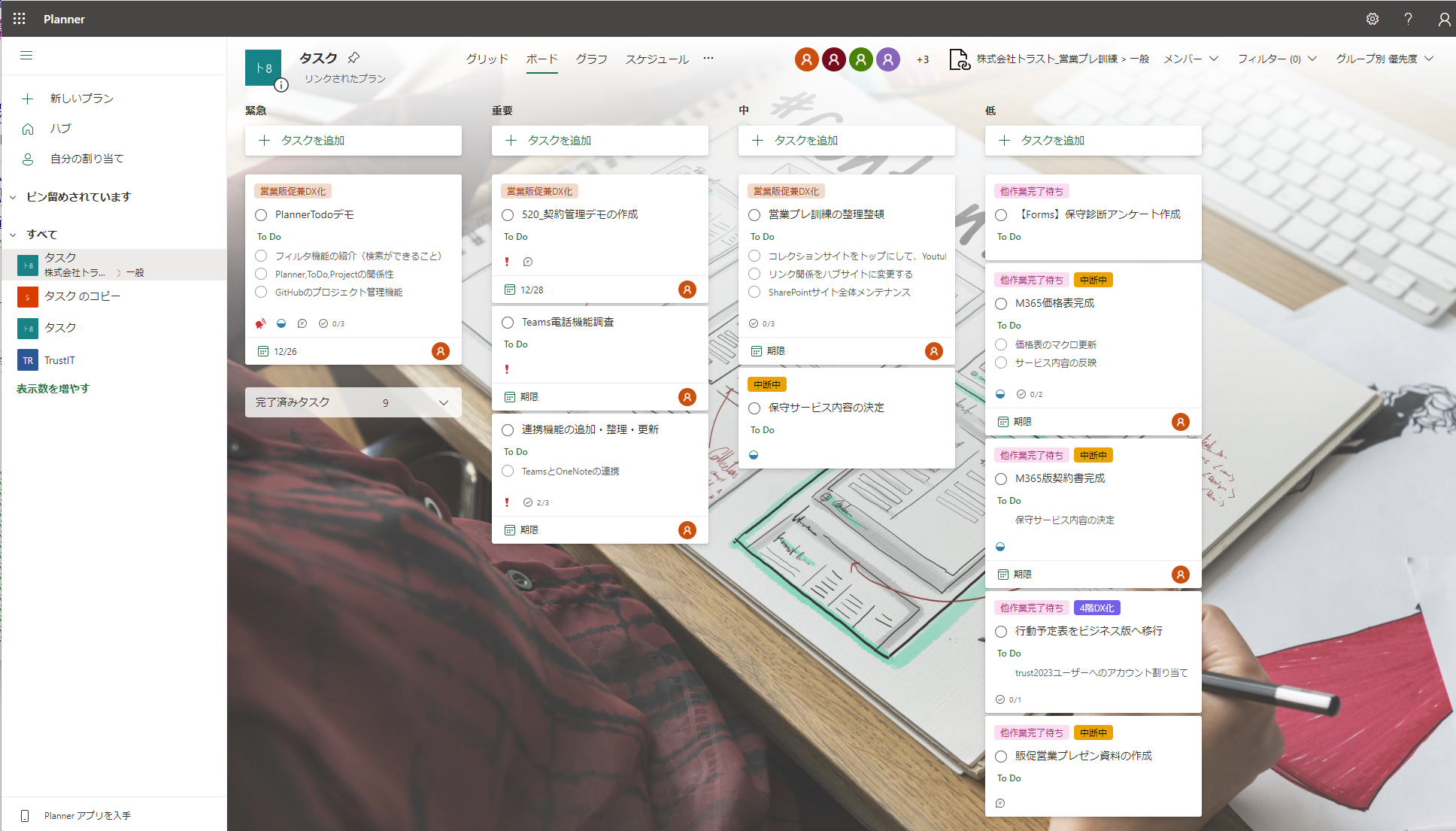The image size is (1456, 831).
Task: Open plan info icon under plan tile
Action: pyautogui.click(x=281, y=85)
